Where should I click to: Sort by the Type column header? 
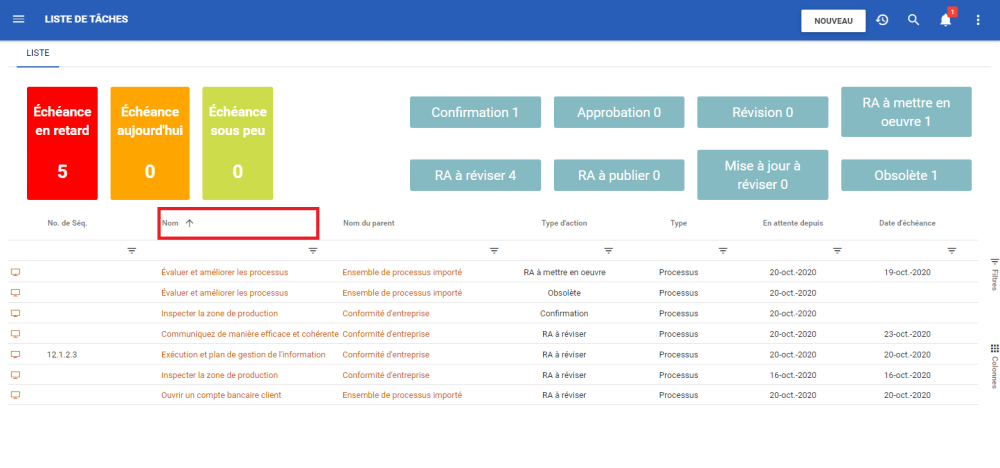coord(679,223)
